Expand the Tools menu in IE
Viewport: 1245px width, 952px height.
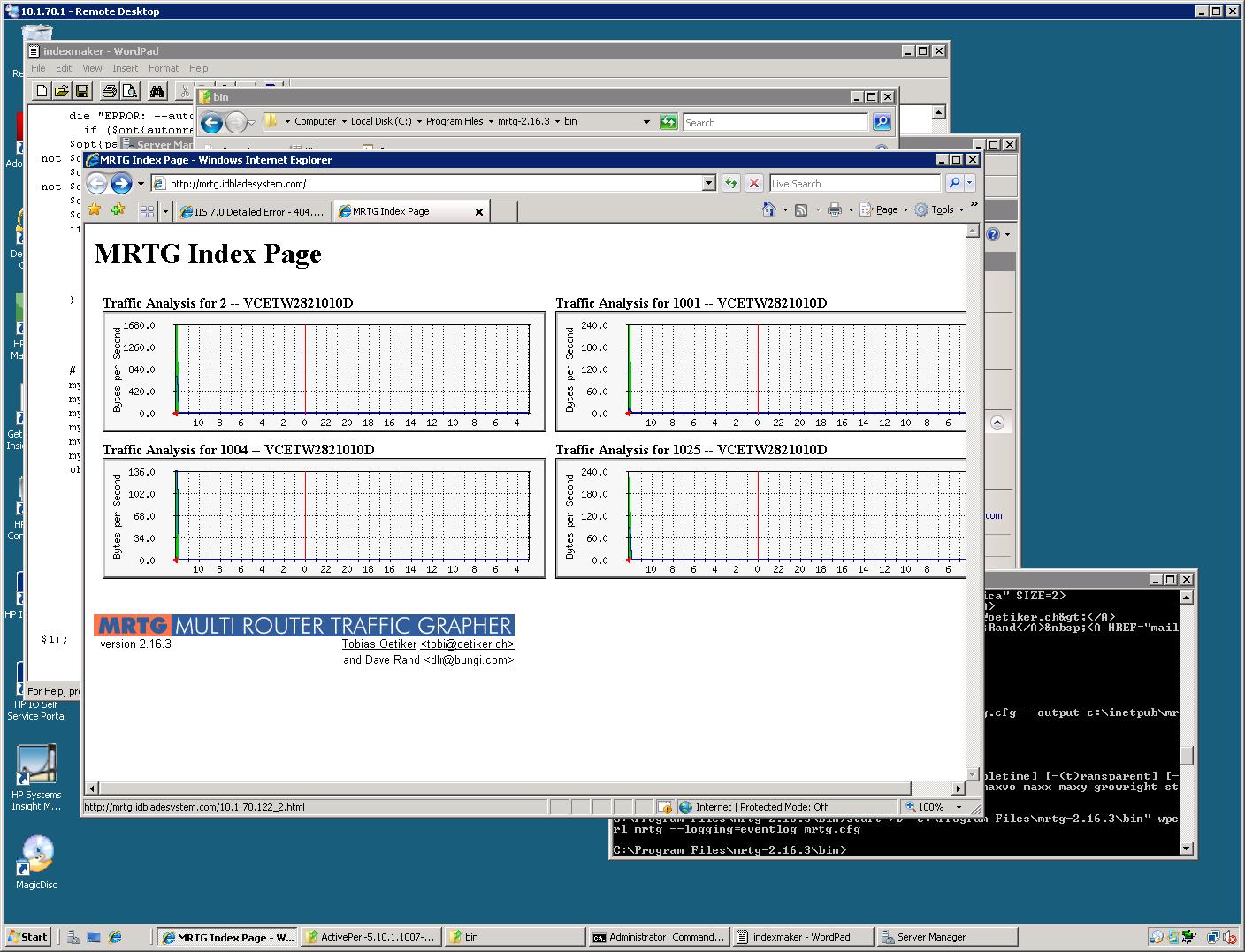[x=940, y=209]
